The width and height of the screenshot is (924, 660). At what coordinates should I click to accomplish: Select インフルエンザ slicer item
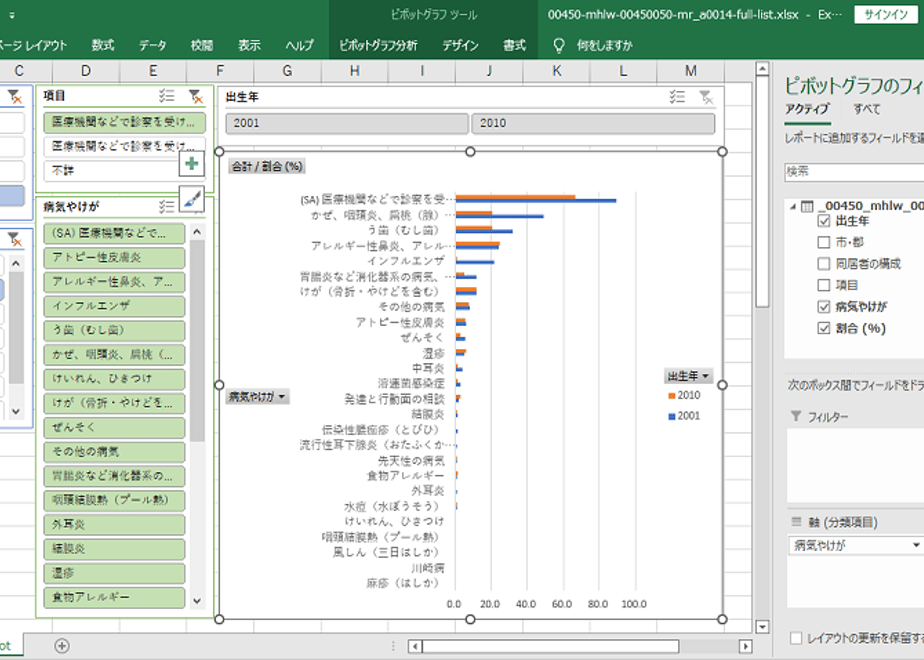114,306
